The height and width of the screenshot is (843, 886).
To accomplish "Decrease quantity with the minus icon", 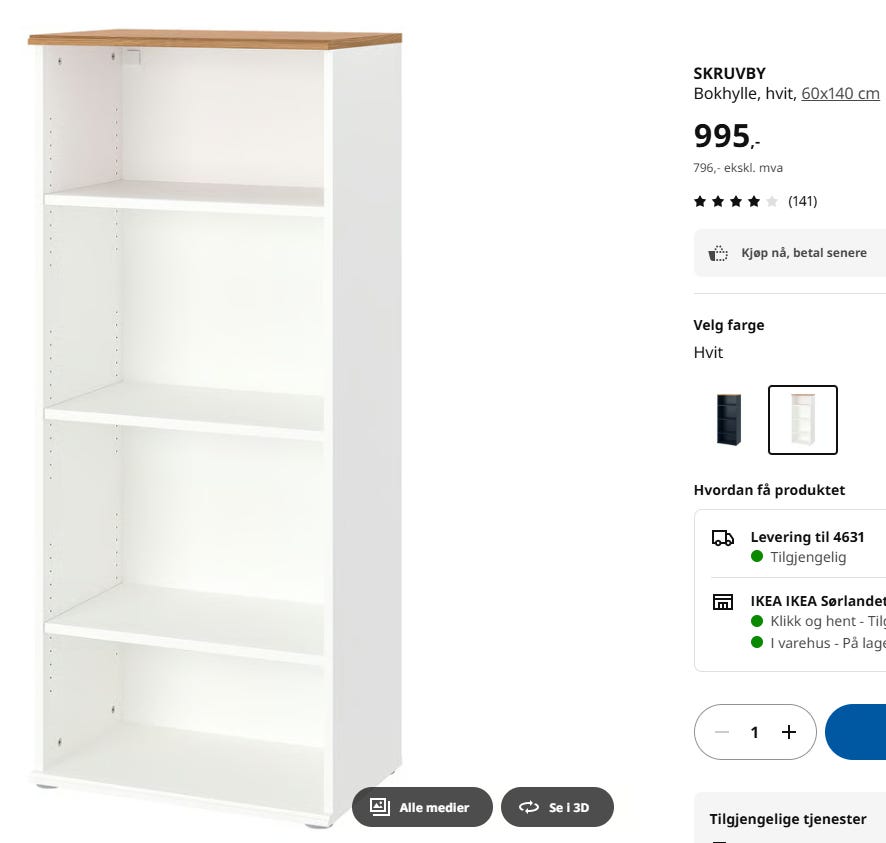I will 722,732.
